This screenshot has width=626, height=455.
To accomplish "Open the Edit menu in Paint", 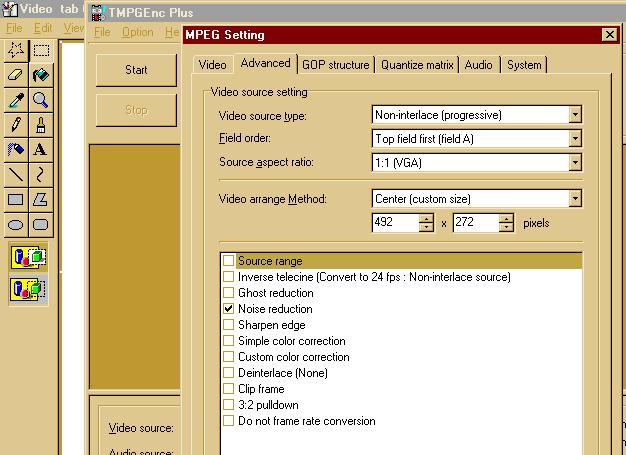I will (x=43, y=28).
